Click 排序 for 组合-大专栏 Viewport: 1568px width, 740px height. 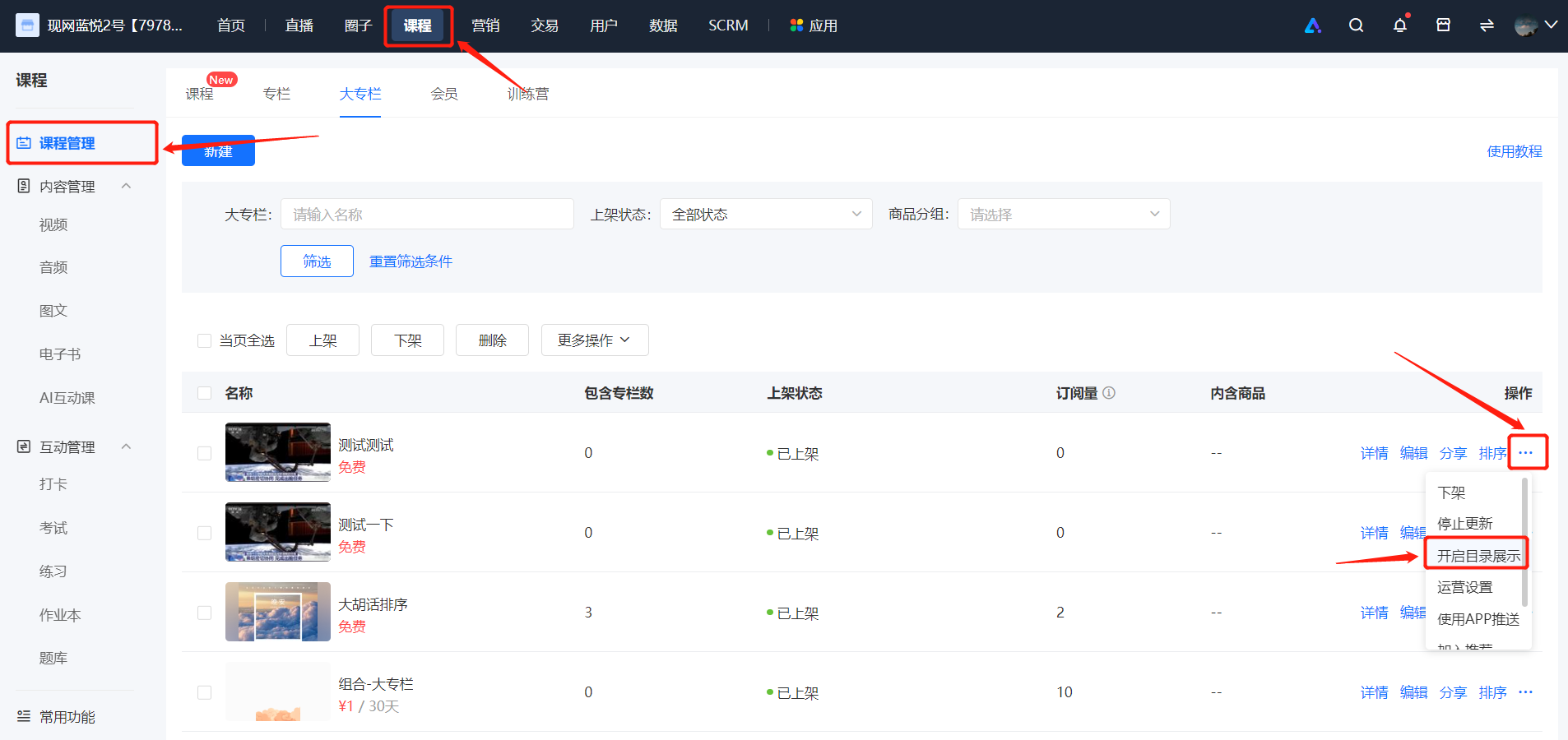(1492, 692)
